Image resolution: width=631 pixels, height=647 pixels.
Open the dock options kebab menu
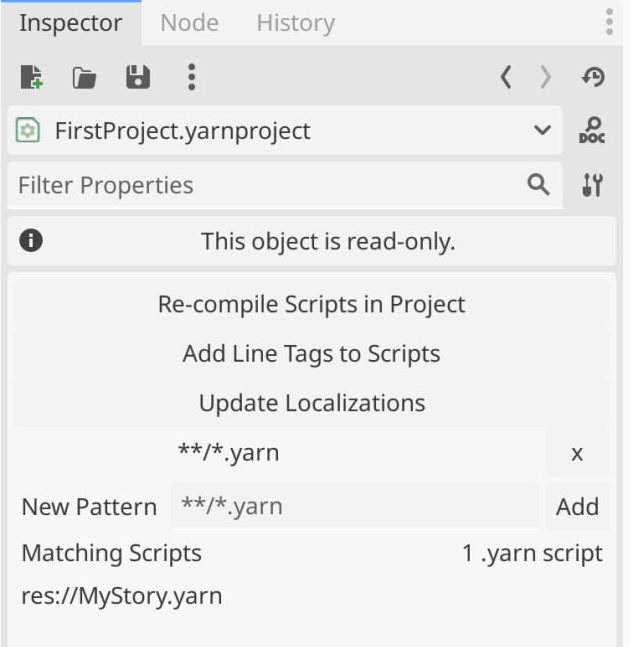click(609, 22)
